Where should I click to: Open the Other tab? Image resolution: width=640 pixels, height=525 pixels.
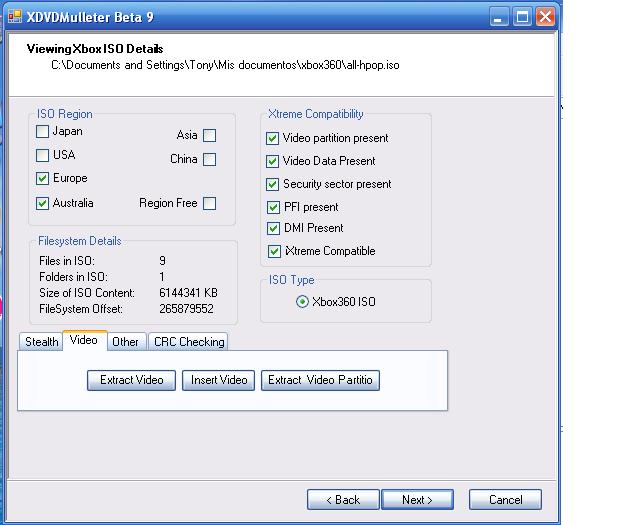tap(126, 342)
